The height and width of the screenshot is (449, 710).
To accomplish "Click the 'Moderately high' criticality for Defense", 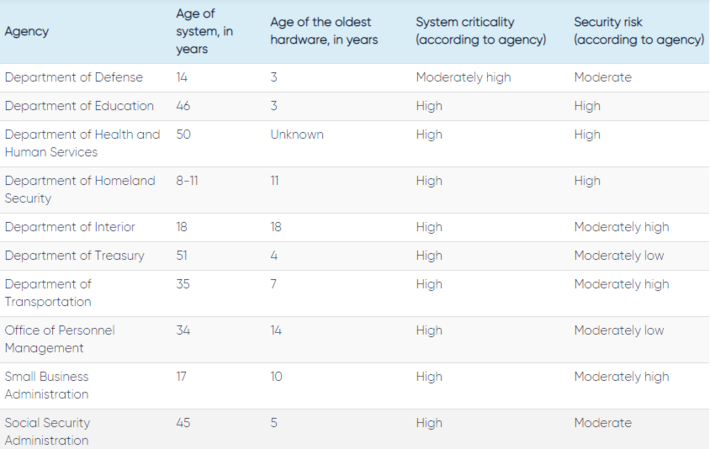I will (x=463, y=77).
